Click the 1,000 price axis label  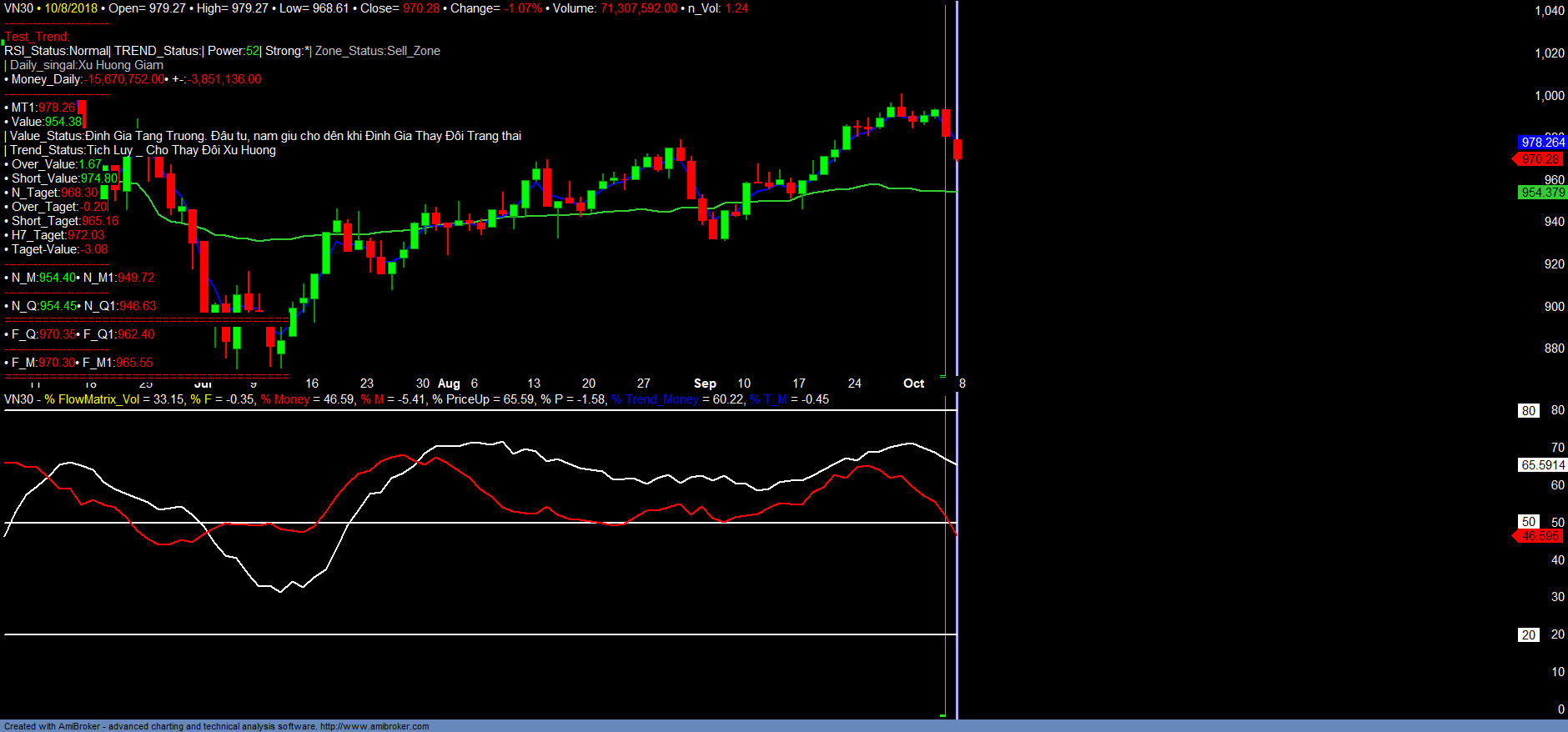(x=1549, y=96)
